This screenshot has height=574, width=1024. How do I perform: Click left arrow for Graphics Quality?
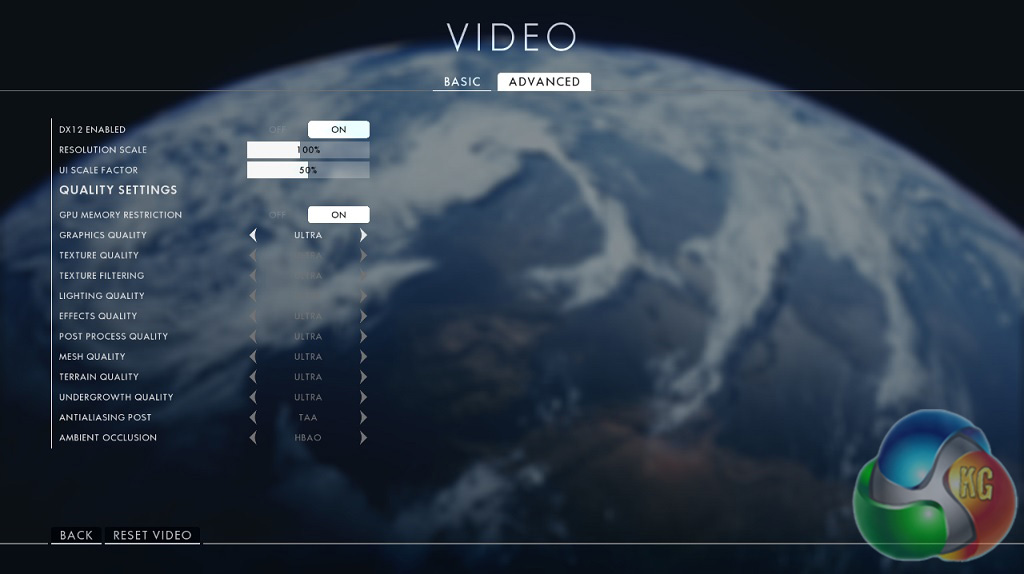pyautogui.click(x=253, y=235)
